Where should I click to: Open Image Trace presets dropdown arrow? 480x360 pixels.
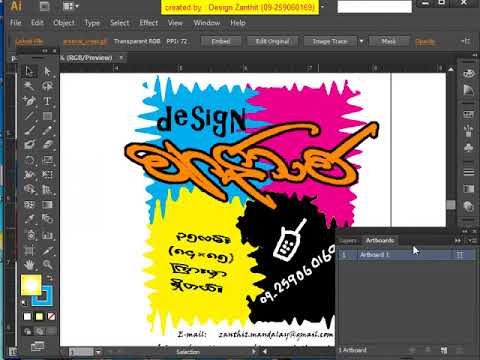click(x=361, y=41)
